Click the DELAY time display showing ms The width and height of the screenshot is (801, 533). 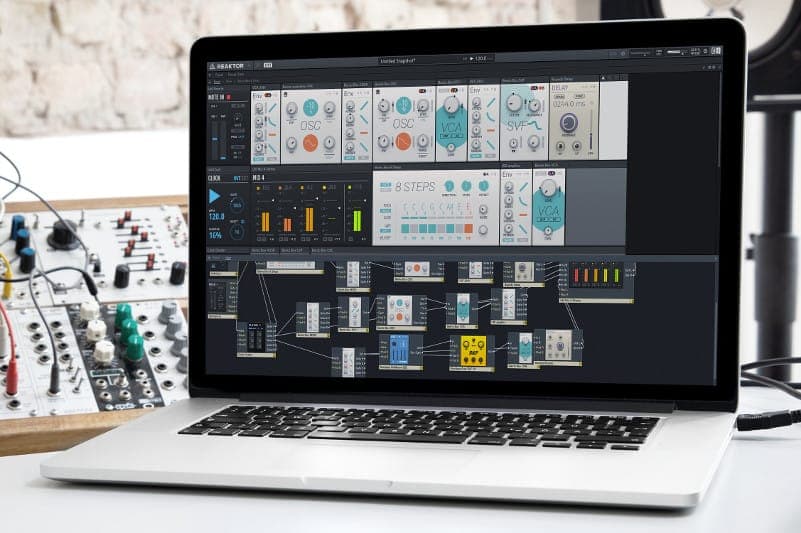[x=569, y=104]
